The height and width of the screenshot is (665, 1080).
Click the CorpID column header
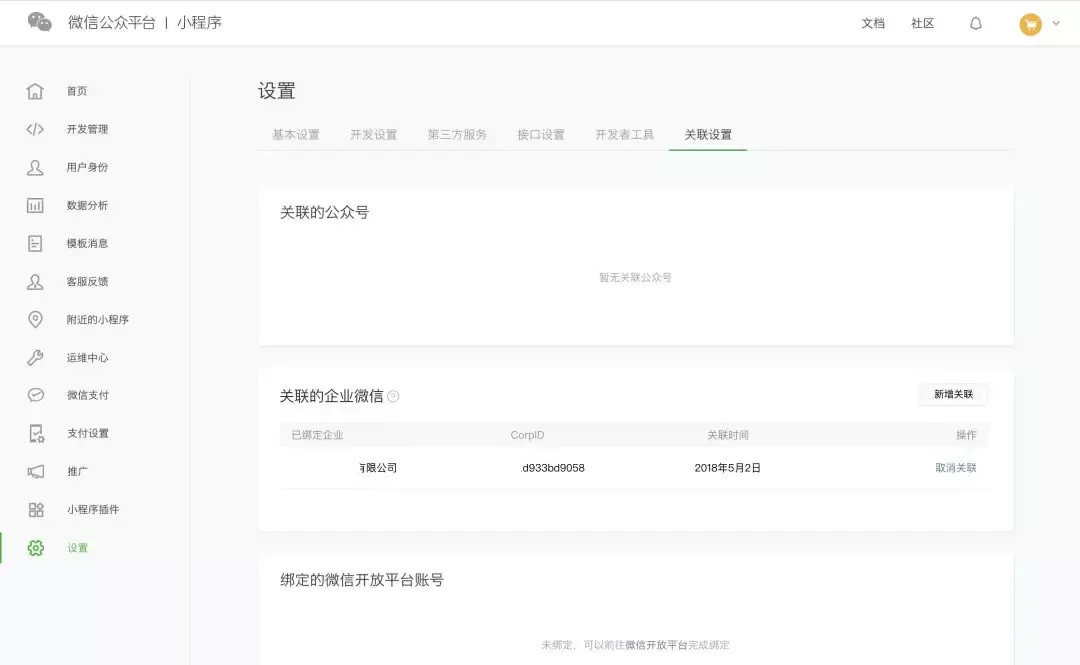(527, 435)
